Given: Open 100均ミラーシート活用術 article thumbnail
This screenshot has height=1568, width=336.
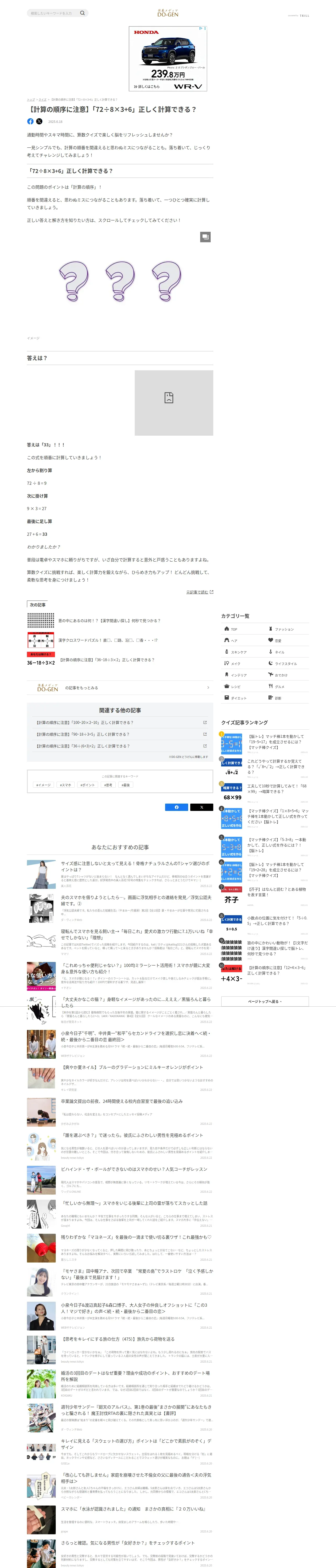Looking at the screenshot, I should tap(41, 976).
